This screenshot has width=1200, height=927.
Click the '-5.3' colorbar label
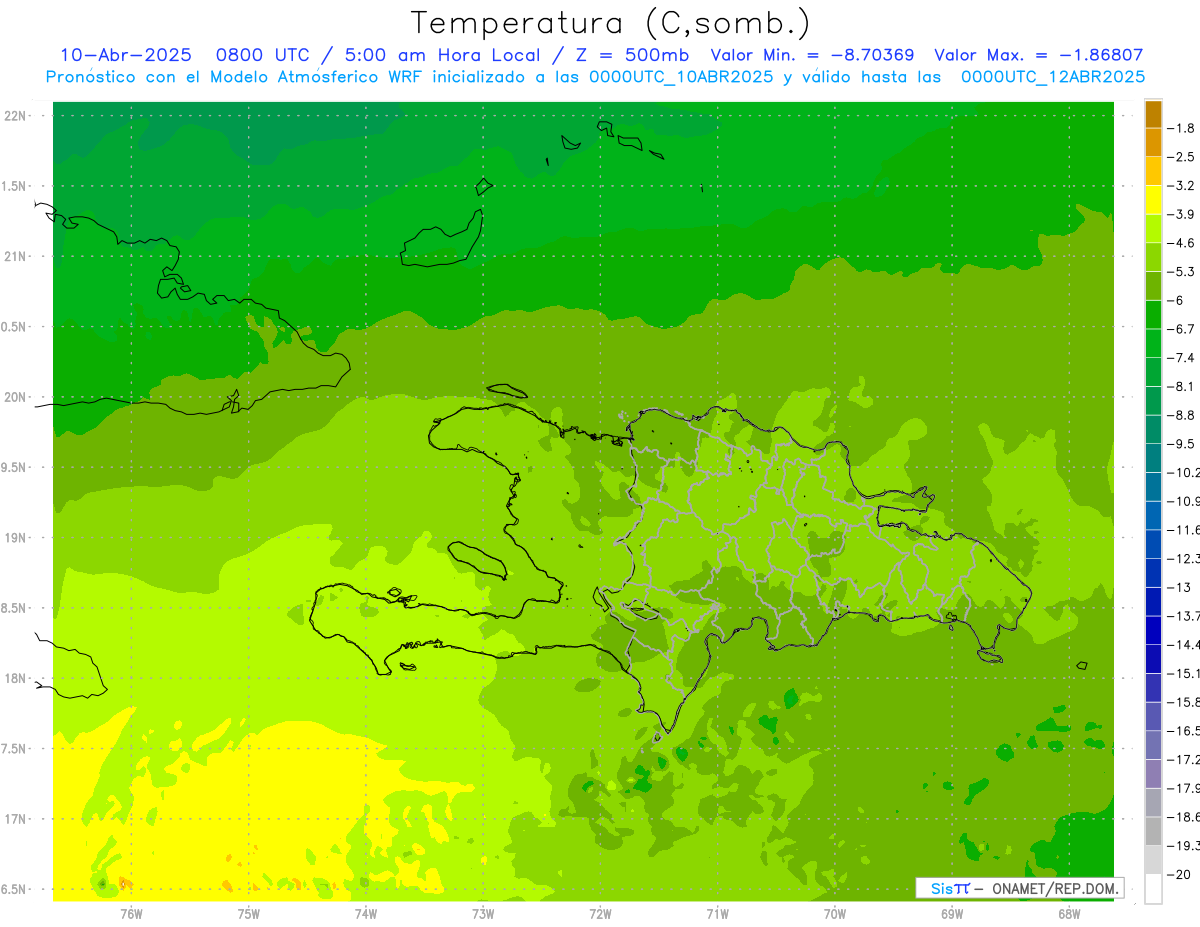tap(1183, 272)
